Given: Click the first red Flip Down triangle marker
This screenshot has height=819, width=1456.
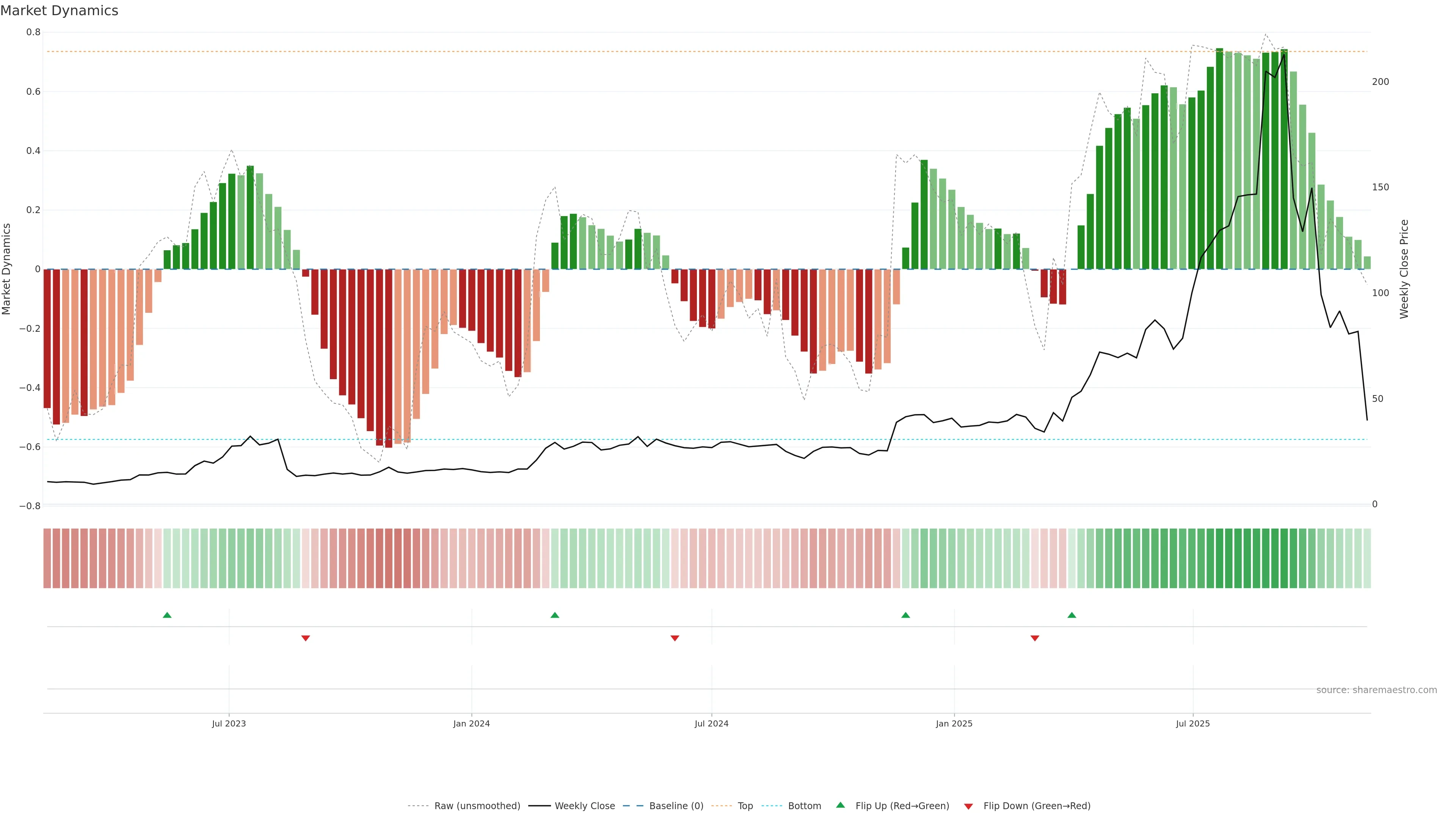Looking at the screenshot, I should click(306, 638).
